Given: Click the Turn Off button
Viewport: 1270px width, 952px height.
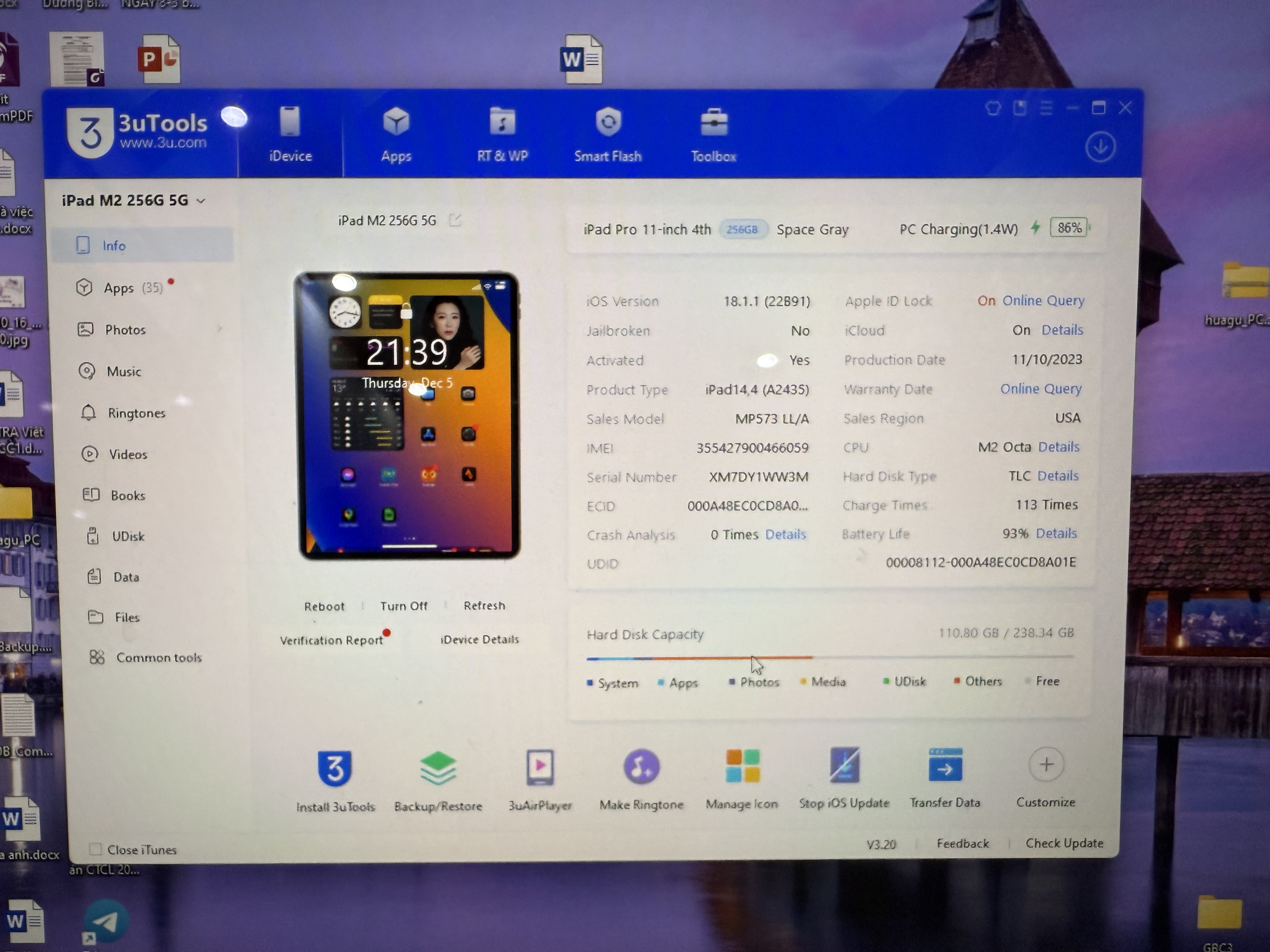Looking at the screenshot, I should (403, 606).
